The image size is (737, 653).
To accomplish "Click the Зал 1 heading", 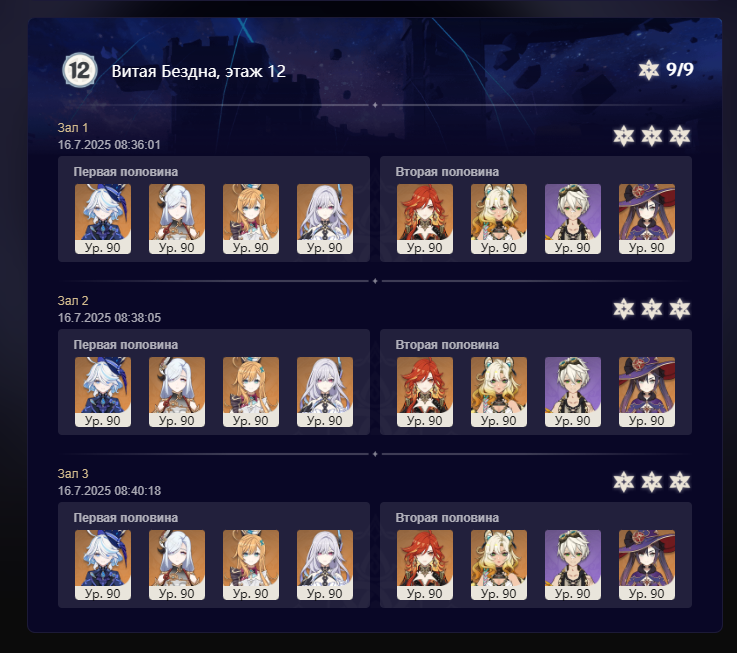I will tap(73, 128).
